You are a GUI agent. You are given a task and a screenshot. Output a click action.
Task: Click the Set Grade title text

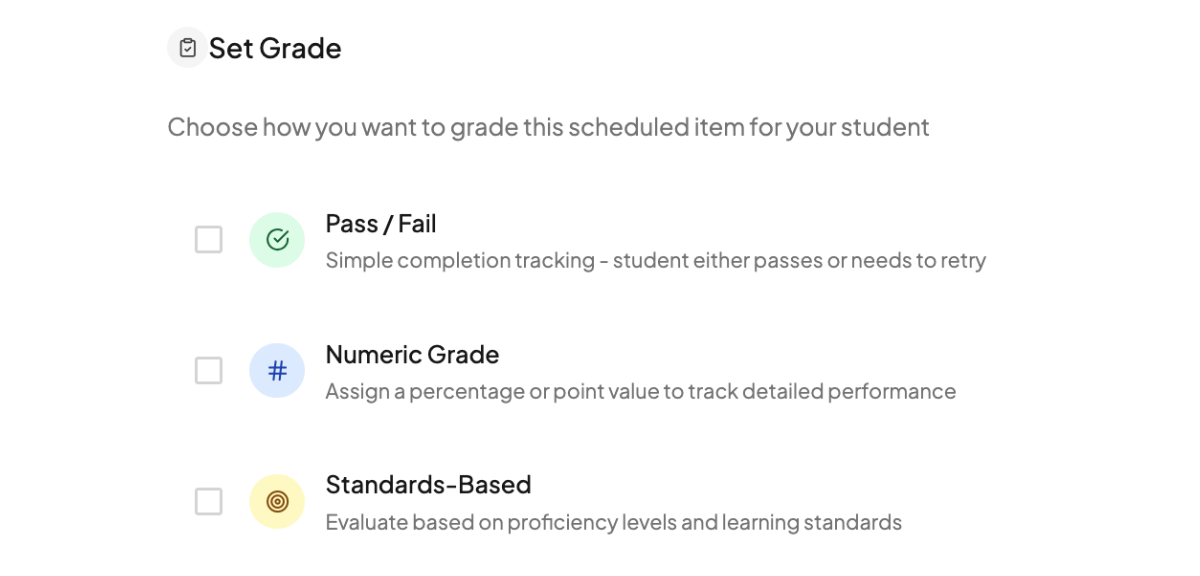tap(275, 48)
